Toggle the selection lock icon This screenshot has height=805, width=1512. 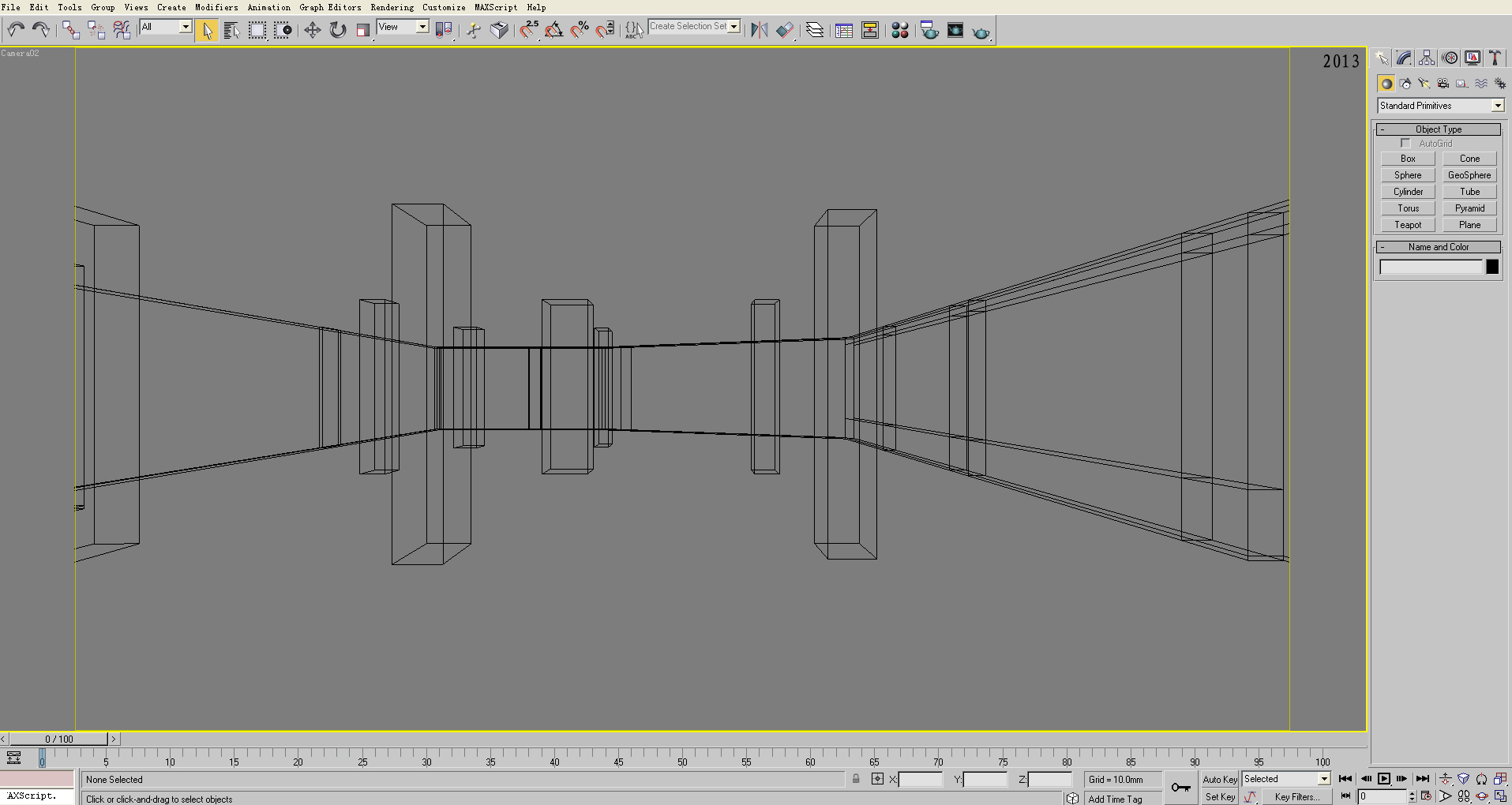click(856, 780)
